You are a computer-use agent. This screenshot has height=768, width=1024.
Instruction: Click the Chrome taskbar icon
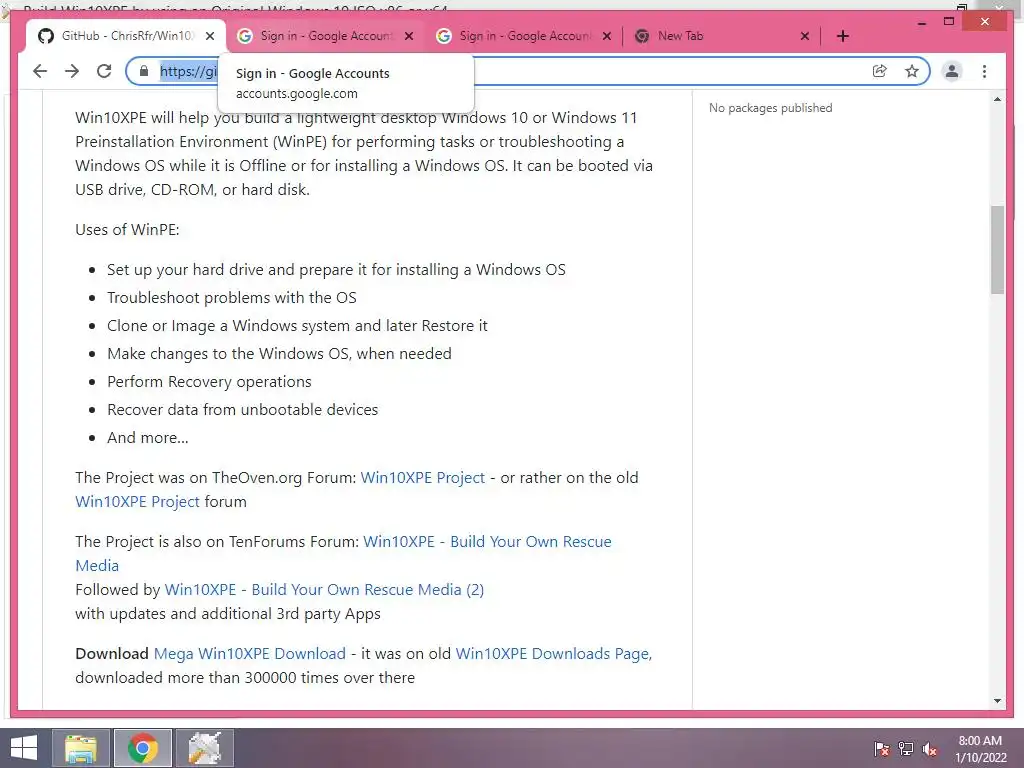142,748
